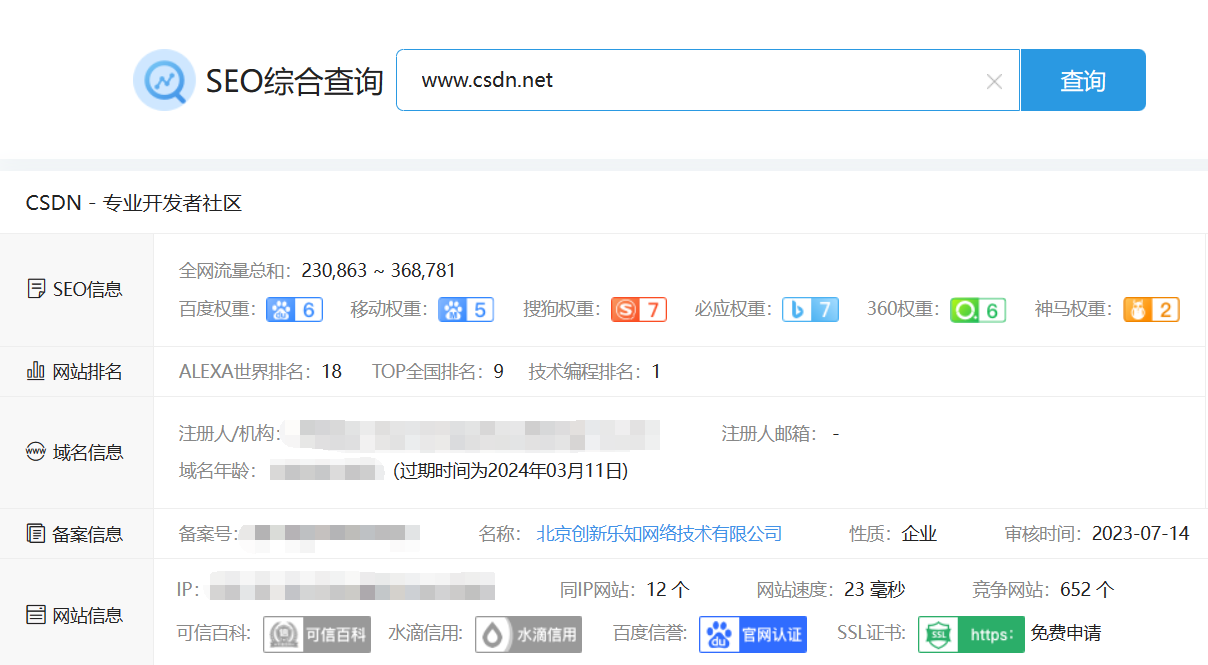Click the 注册人邮箱 label

[769, 434]
